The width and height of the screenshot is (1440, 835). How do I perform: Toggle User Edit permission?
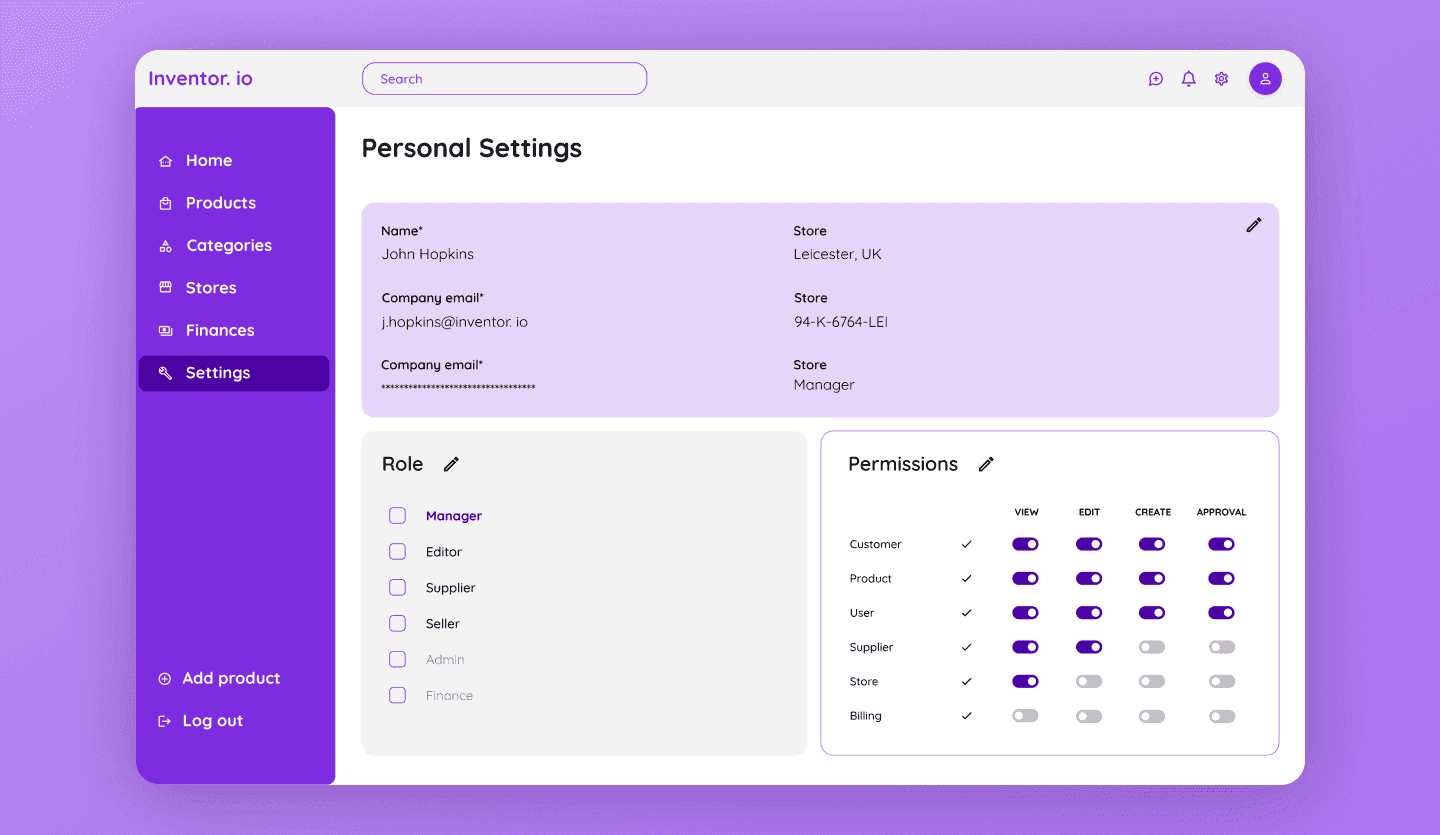1089,613
